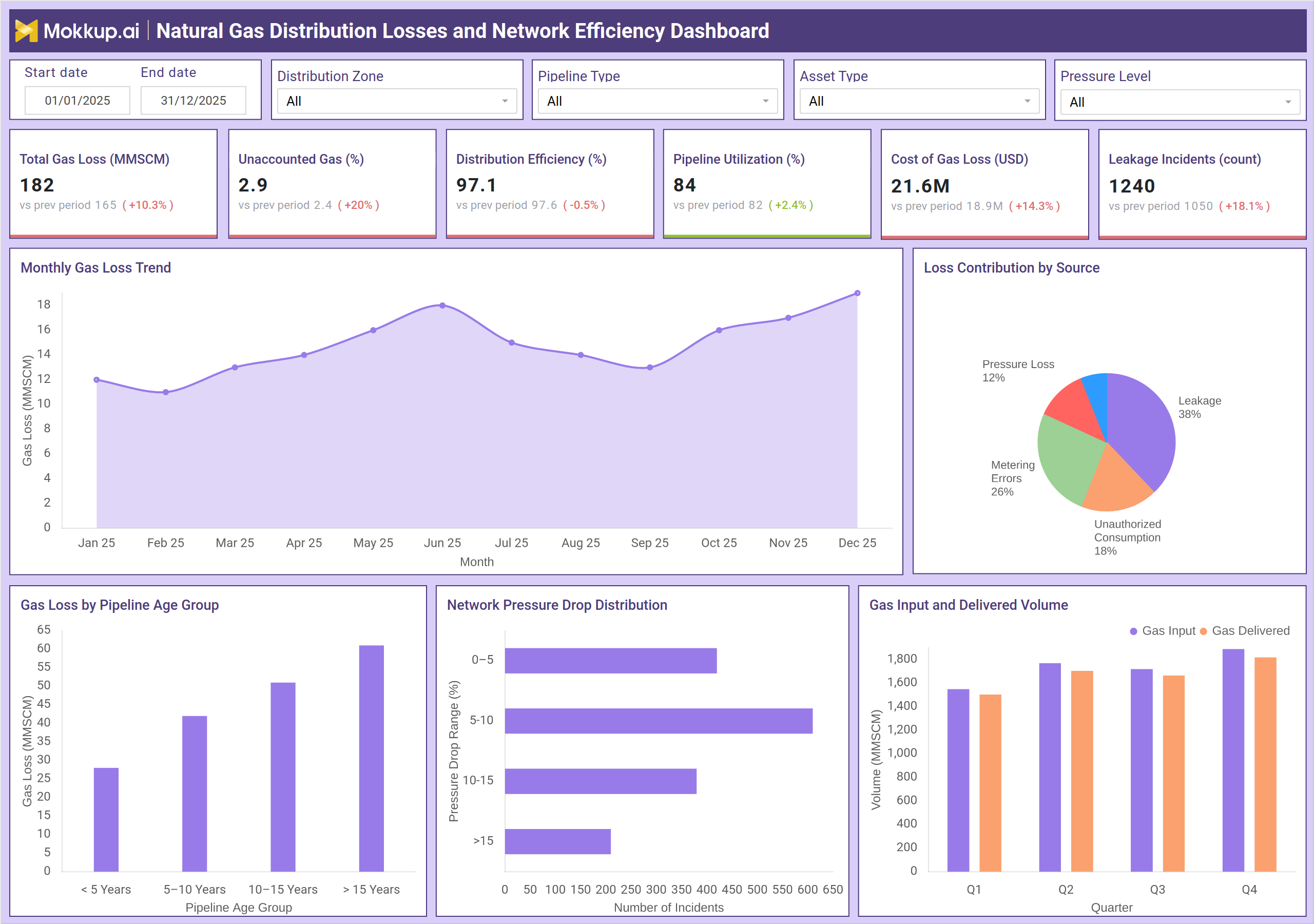Click the Q4 Gas Input bar
Viewport: 1314px width, 924px height.
[x=1233, y=760]
